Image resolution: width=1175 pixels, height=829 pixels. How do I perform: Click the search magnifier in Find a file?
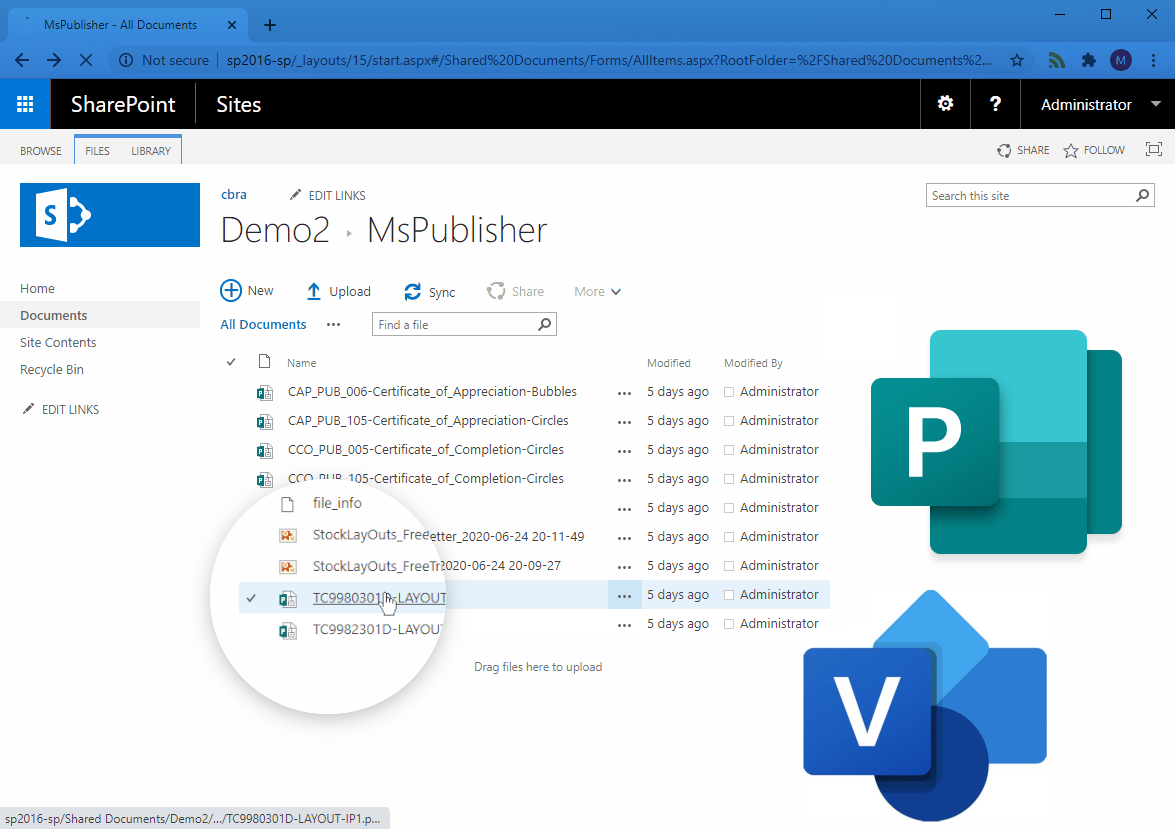pyautogui.click(x=544, y=324)
